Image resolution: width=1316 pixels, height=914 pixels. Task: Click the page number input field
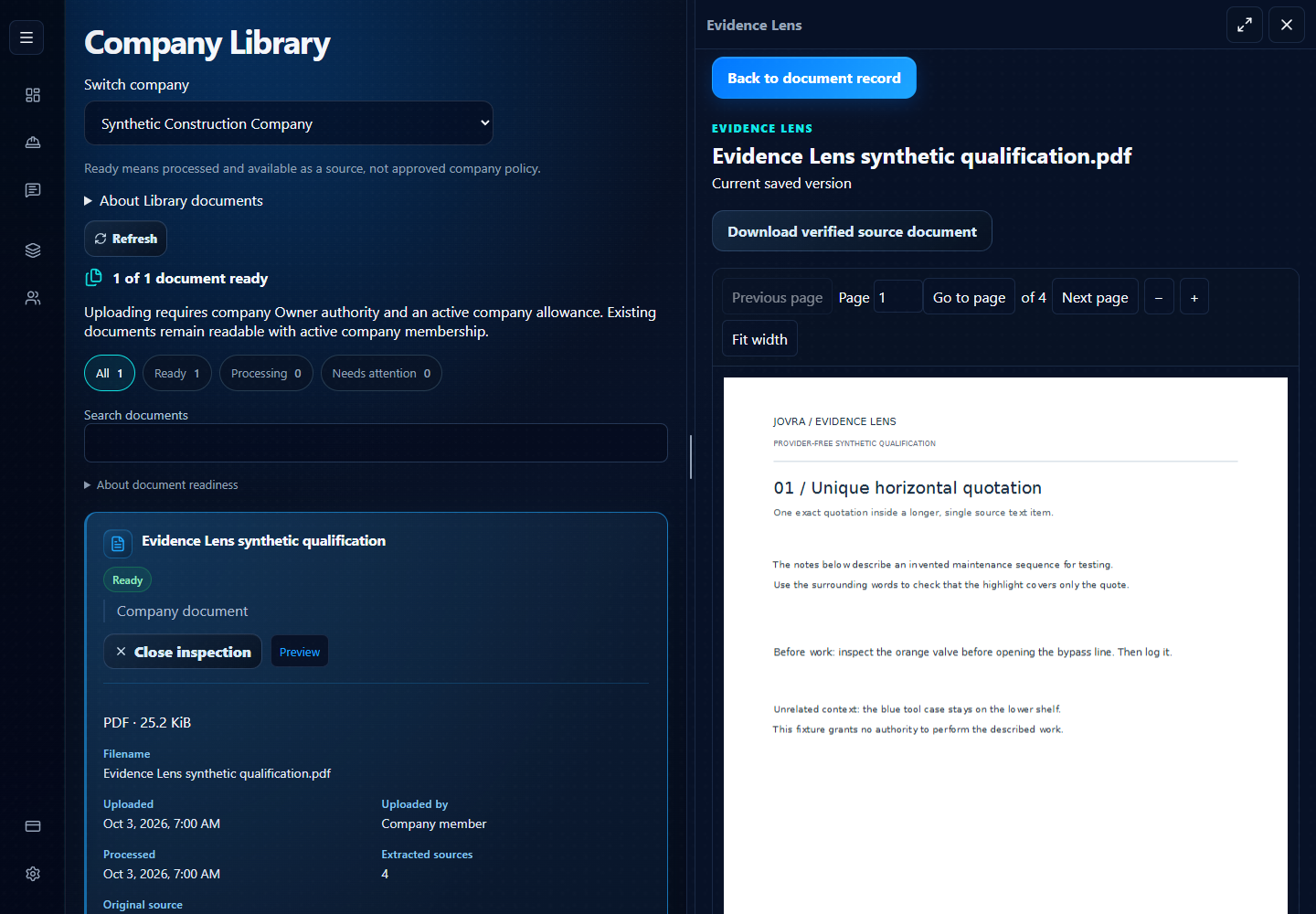pos(897,297)
